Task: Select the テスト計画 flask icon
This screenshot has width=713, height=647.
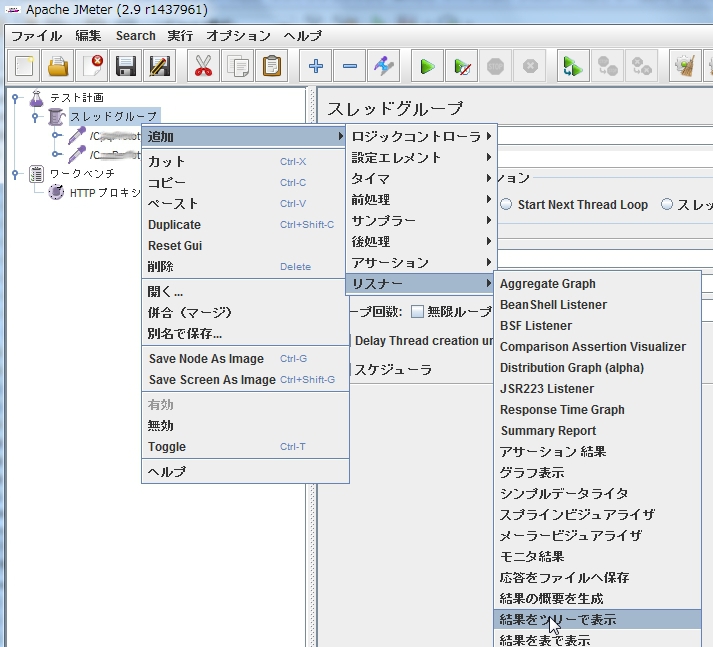Action: point(36,98)
